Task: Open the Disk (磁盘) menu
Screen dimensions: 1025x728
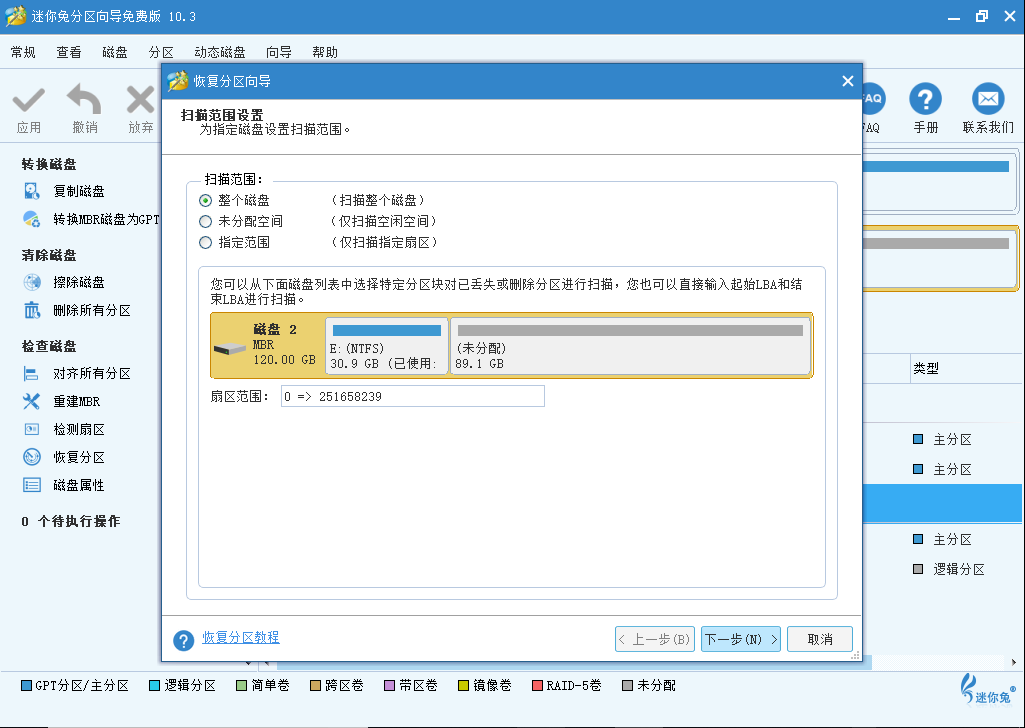Action: [114, 52]
